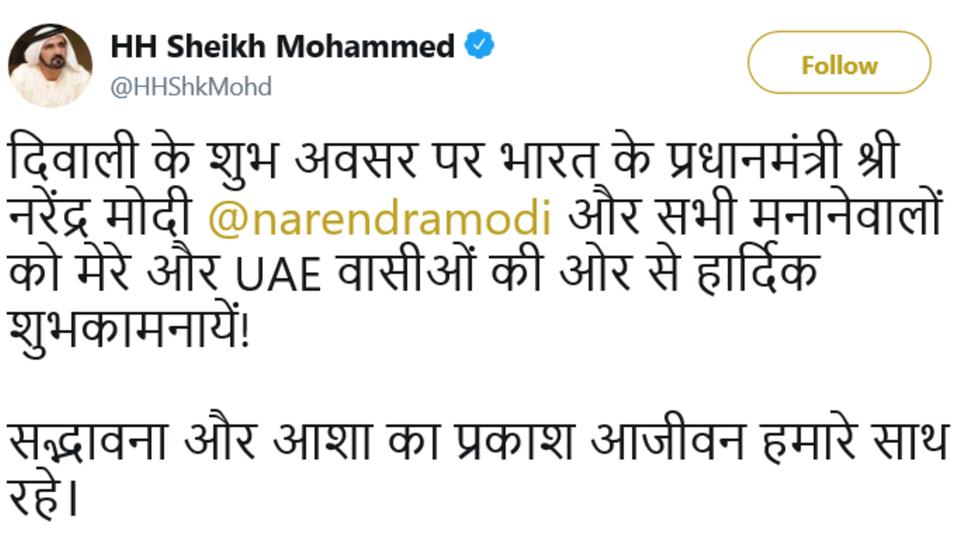Image resolution: width=960 pixels, height=540 pixels.
Task: Click the word शुभकामनायें! in the tweet
Action: 131,330
